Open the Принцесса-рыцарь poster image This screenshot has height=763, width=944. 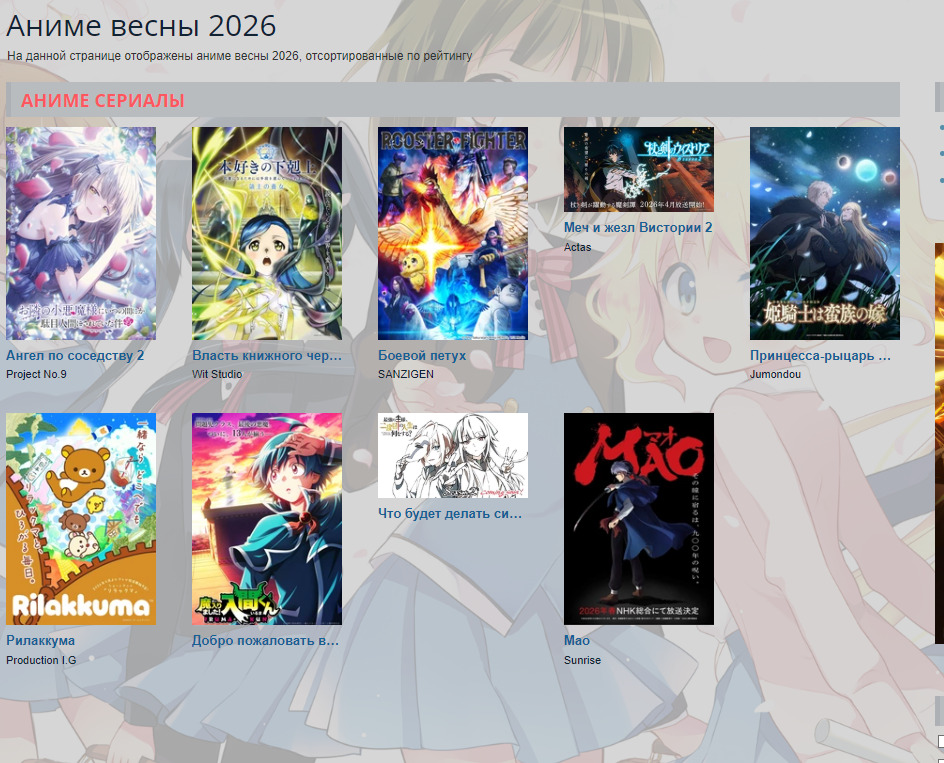click(825, 233)
